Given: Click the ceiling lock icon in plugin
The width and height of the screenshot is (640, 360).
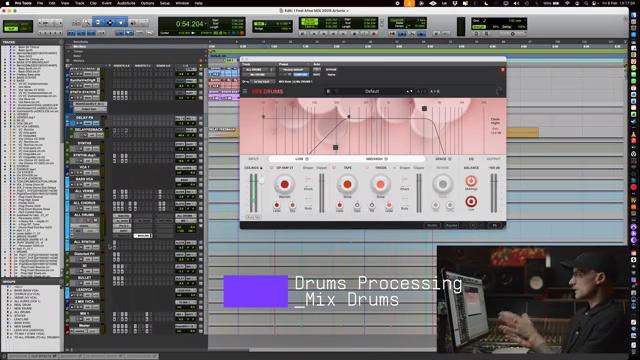Looking at the screenshot, I should click(x=261, y=168).
